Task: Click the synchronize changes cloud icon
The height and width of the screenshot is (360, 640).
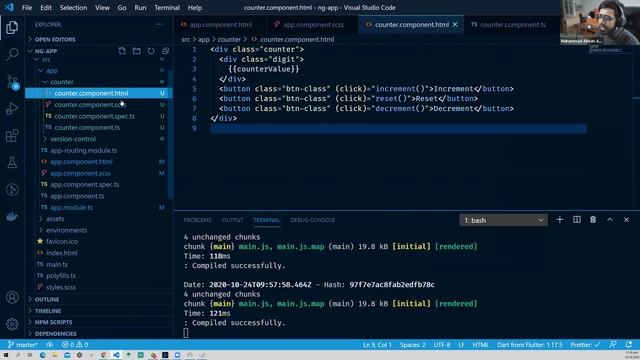Action: [49, 345]
